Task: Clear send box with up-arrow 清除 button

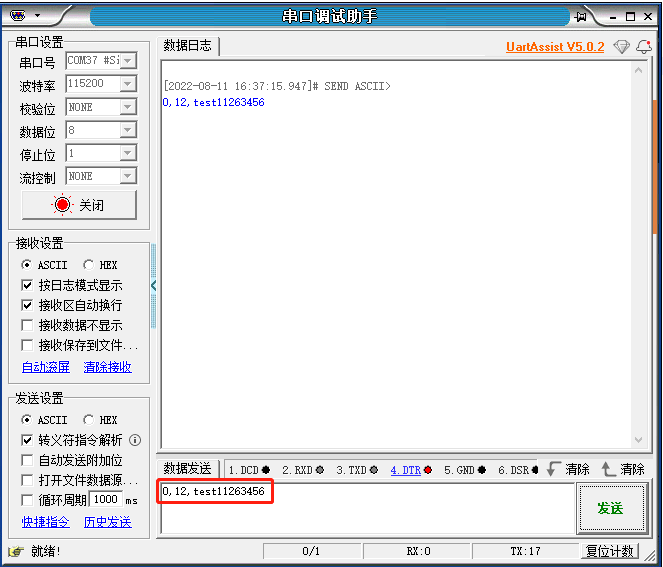Action: click(623, 469)
